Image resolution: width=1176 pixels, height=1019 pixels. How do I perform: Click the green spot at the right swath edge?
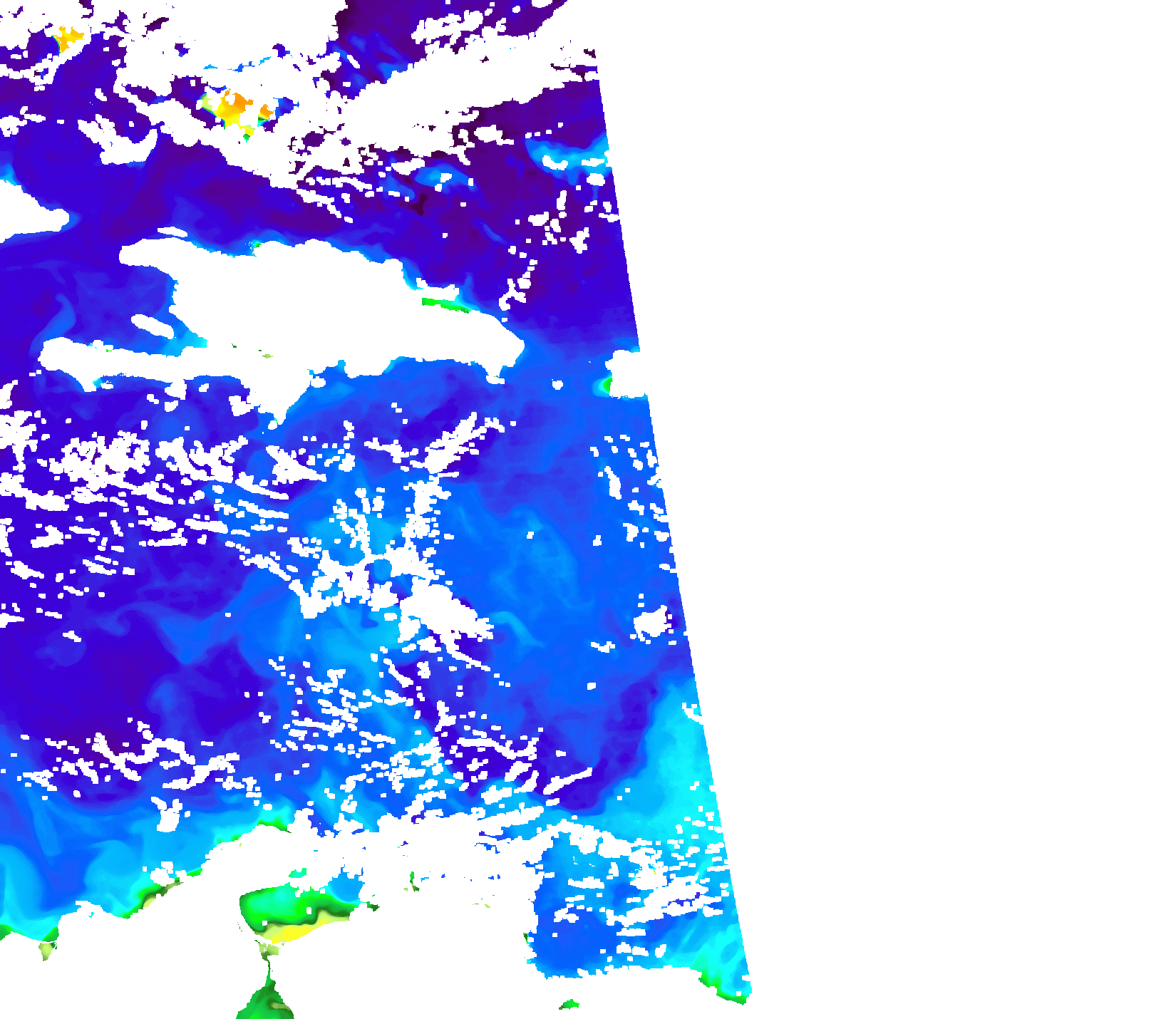pyautogui.click(x=606, y=386)
